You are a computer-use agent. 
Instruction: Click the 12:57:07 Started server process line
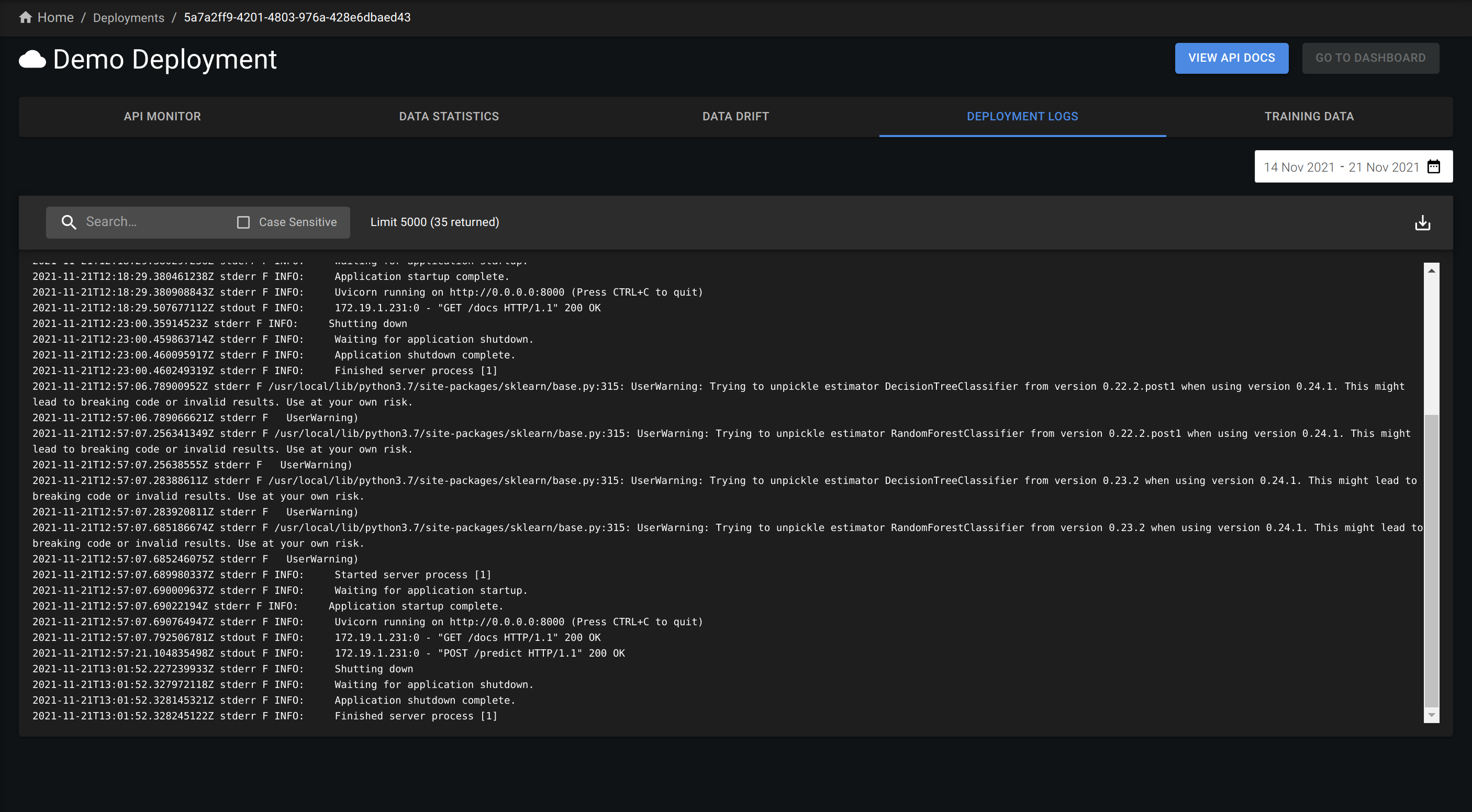click(x=262, y=575)
